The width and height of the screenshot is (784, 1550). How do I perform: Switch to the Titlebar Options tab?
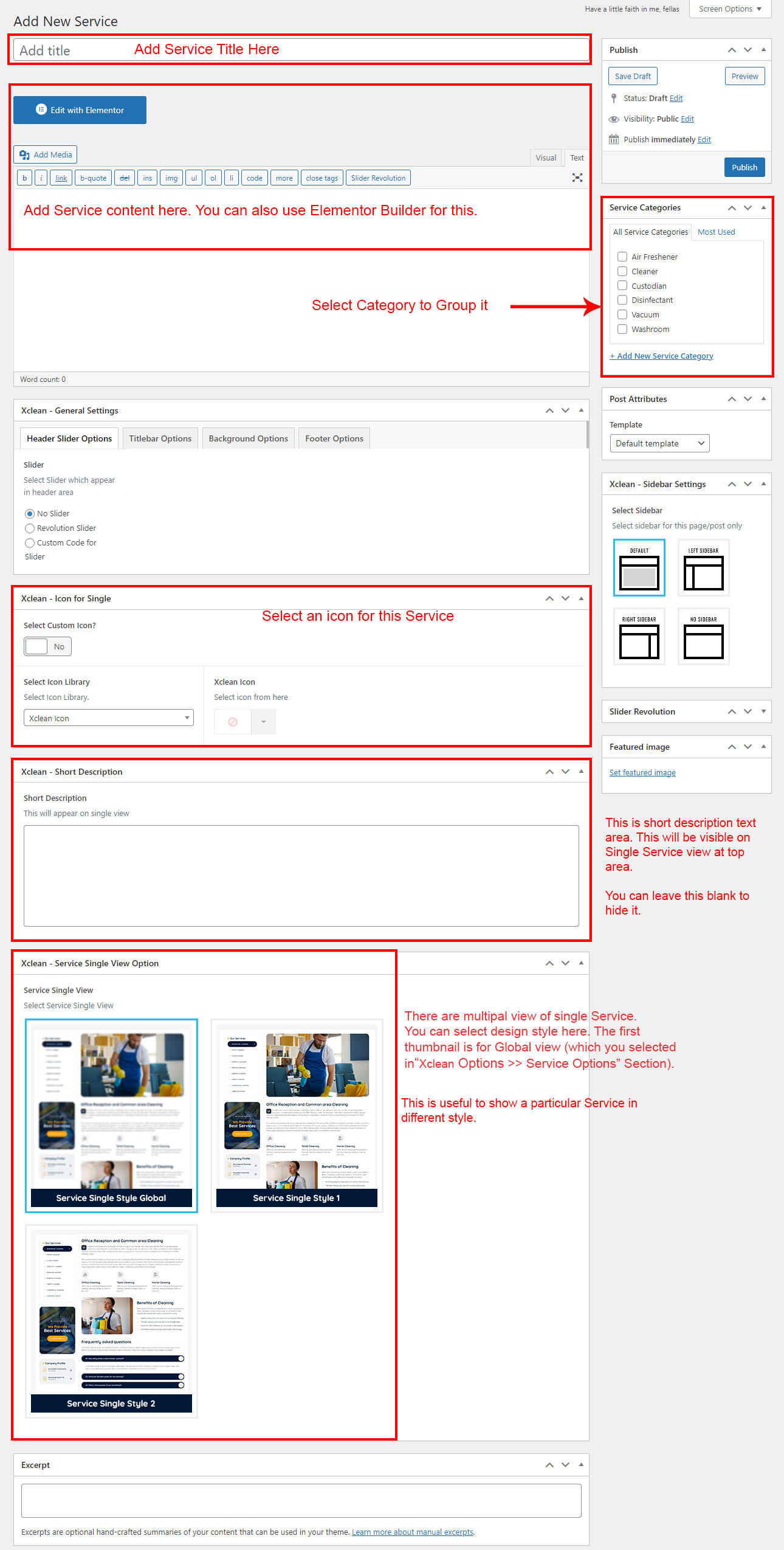160,438
